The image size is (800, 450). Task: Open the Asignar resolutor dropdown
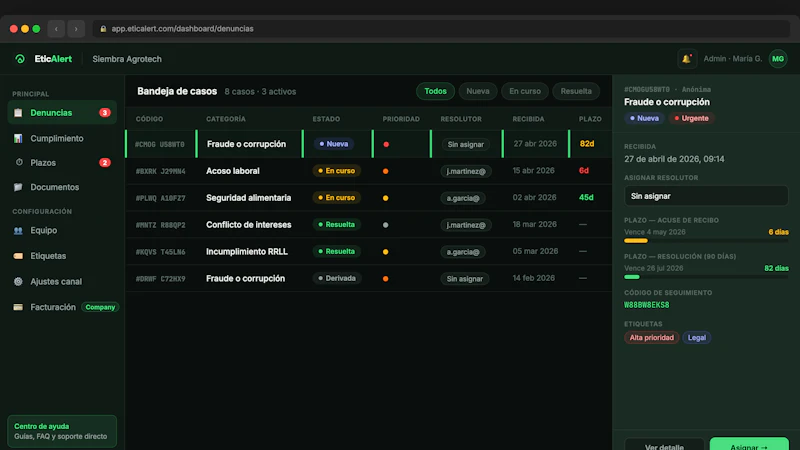pos(706,196)
